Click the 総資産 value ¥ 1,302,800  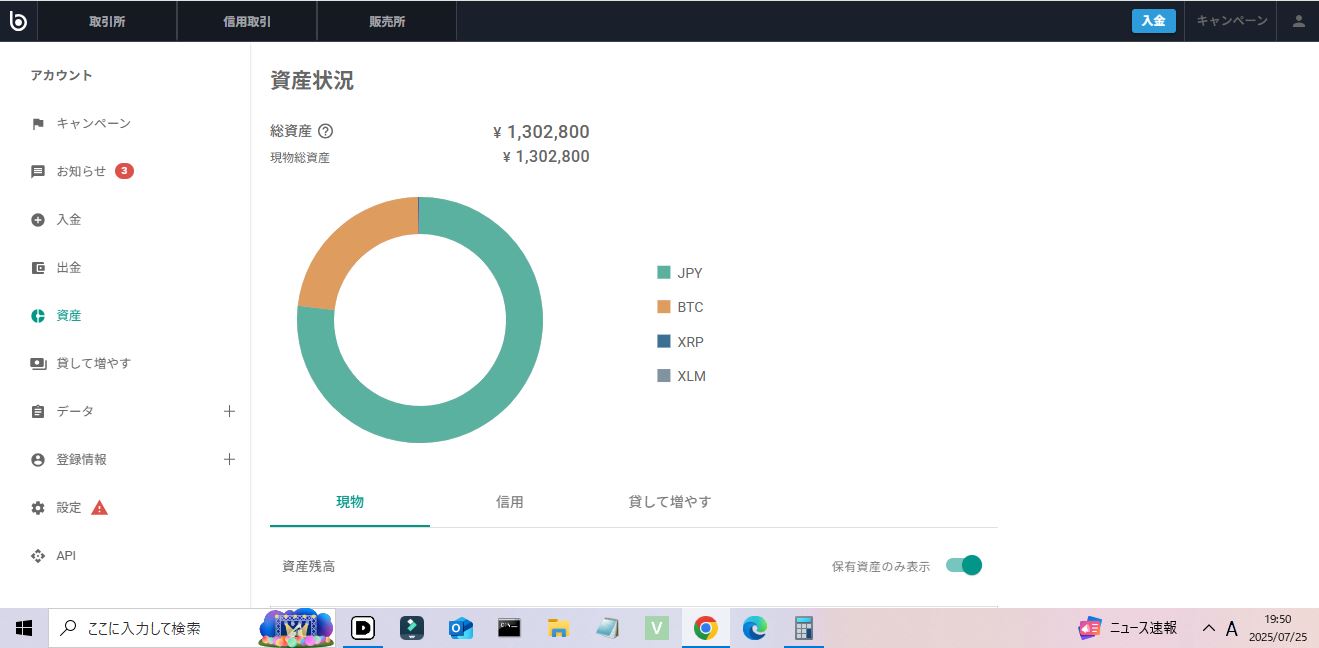pos(541,132)
